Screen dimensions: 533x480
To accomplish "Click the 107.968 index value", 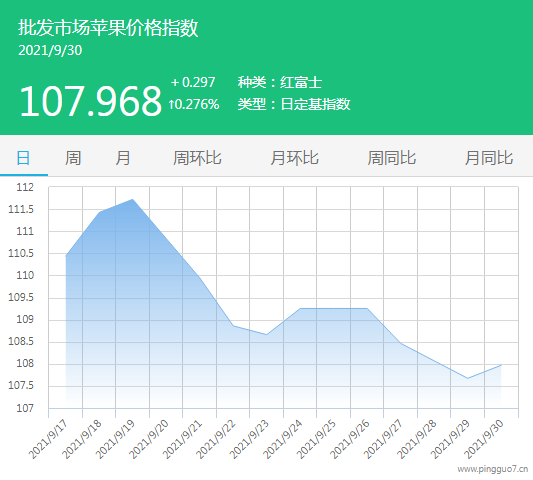I will pyautogui.click(x=90, y=101).
